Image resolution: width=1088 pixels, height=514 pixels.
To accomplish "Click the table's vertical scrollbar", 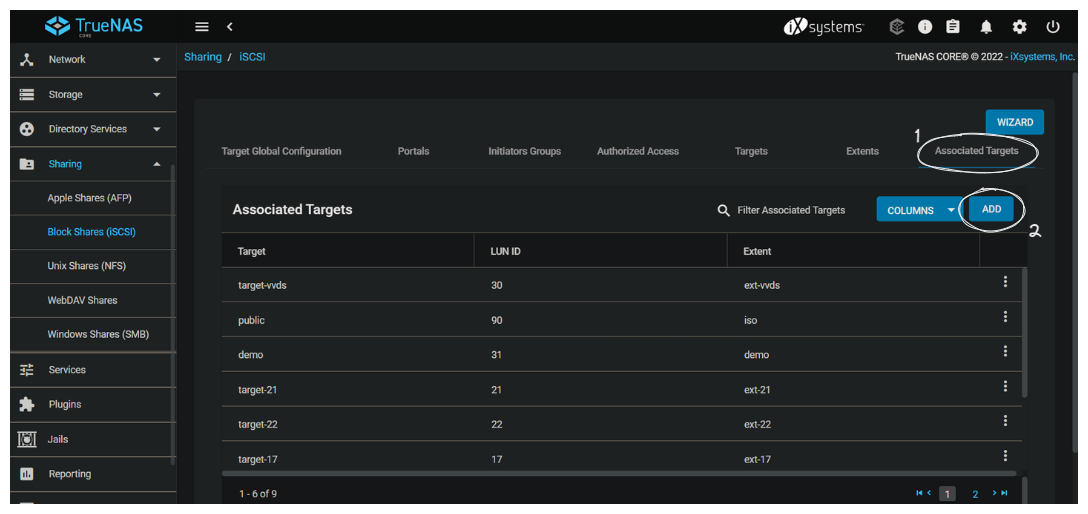I will point(1025,333).
